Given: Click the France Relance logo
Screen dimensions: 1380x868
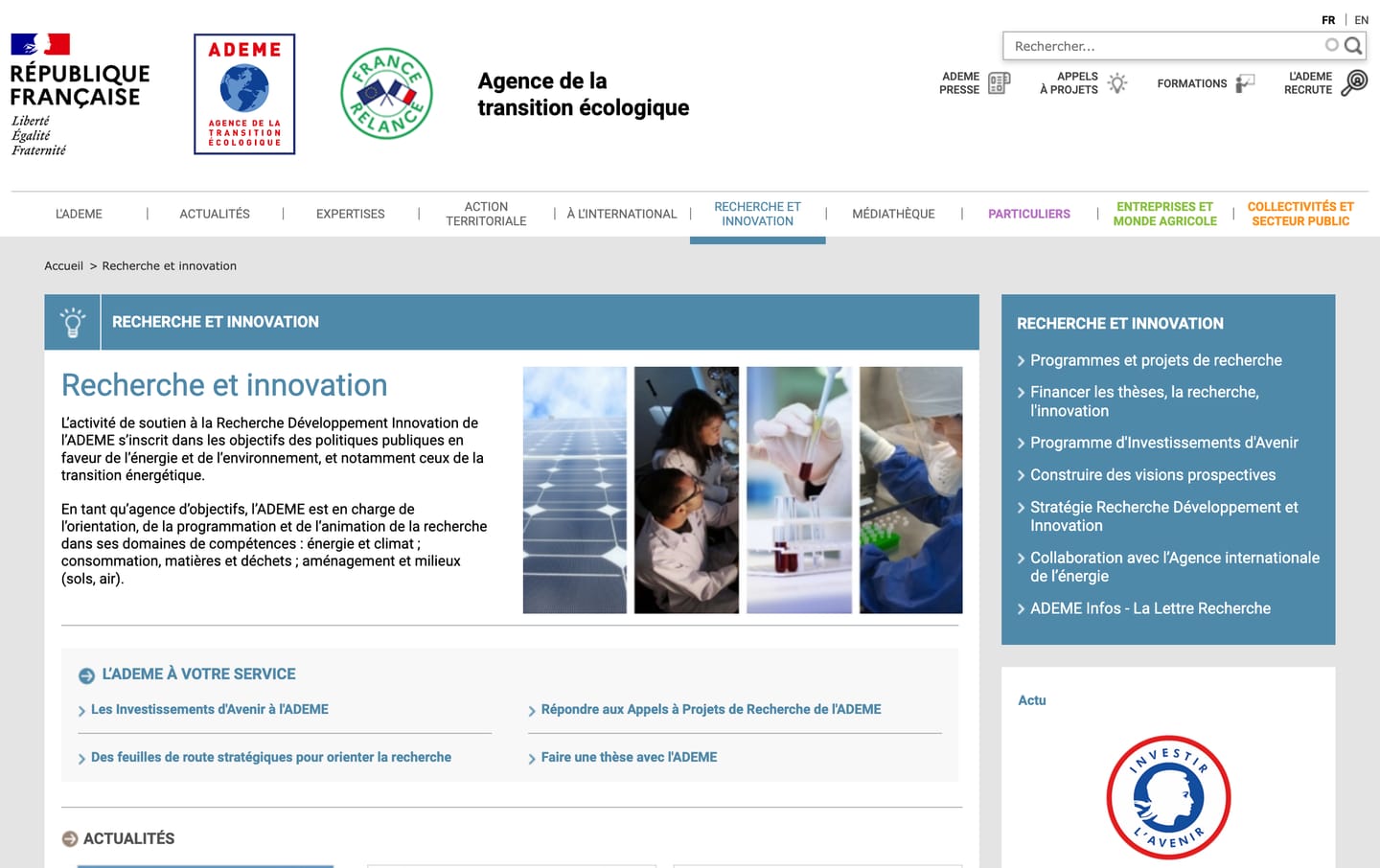Looking at the screenshot, I should tap(387, 94).
